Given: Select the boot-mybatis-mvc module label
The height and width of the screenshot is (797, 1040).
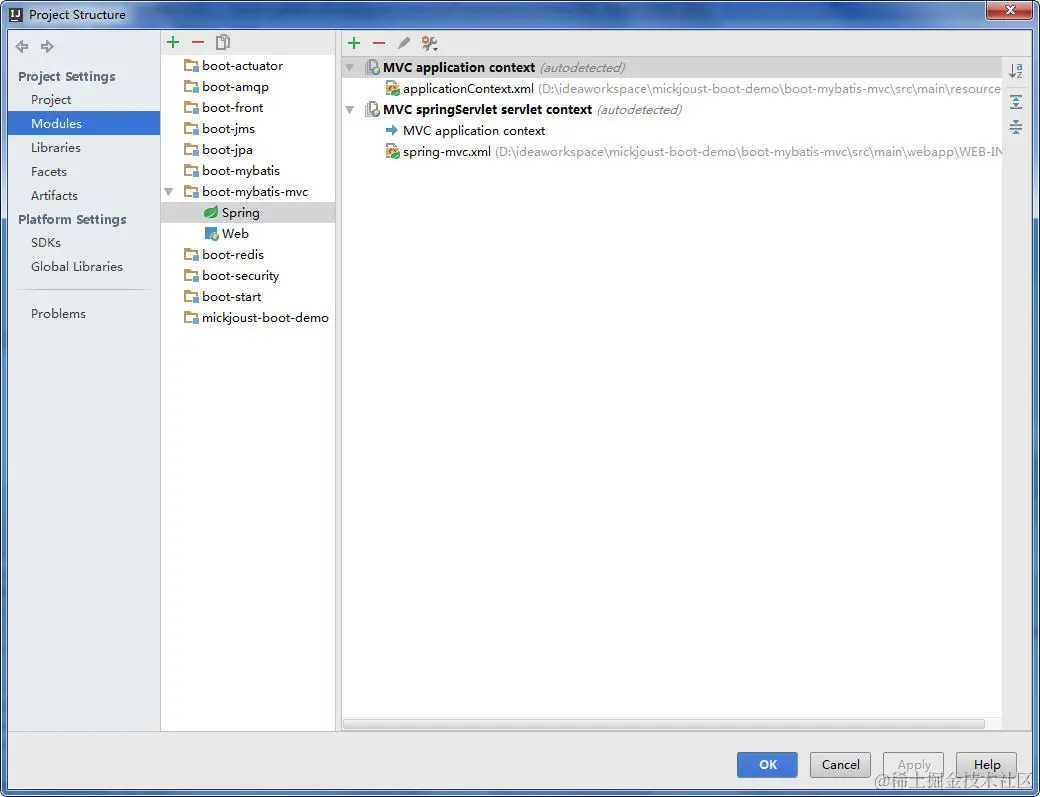Looking at the screenshot, I should click(255, 192).
